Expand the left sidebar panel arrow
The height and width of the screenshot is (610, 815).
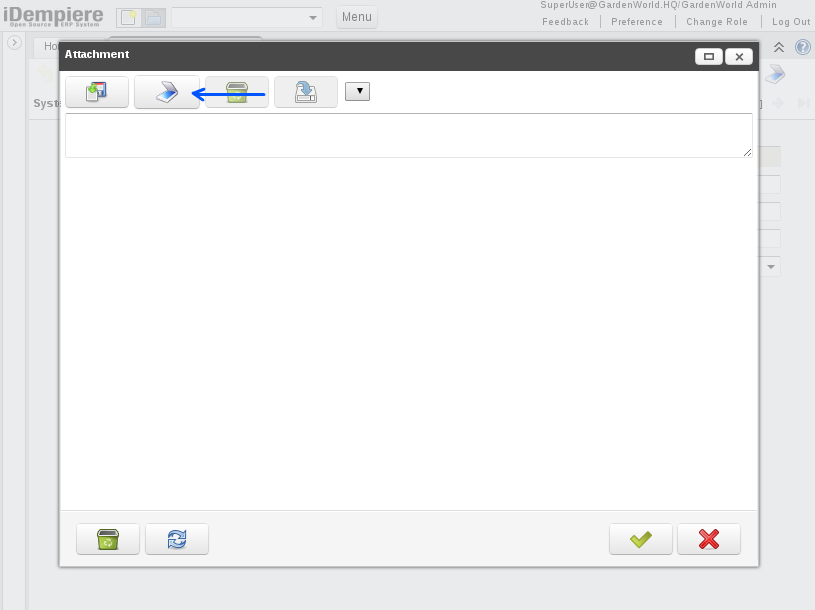(x=14, y=43)
